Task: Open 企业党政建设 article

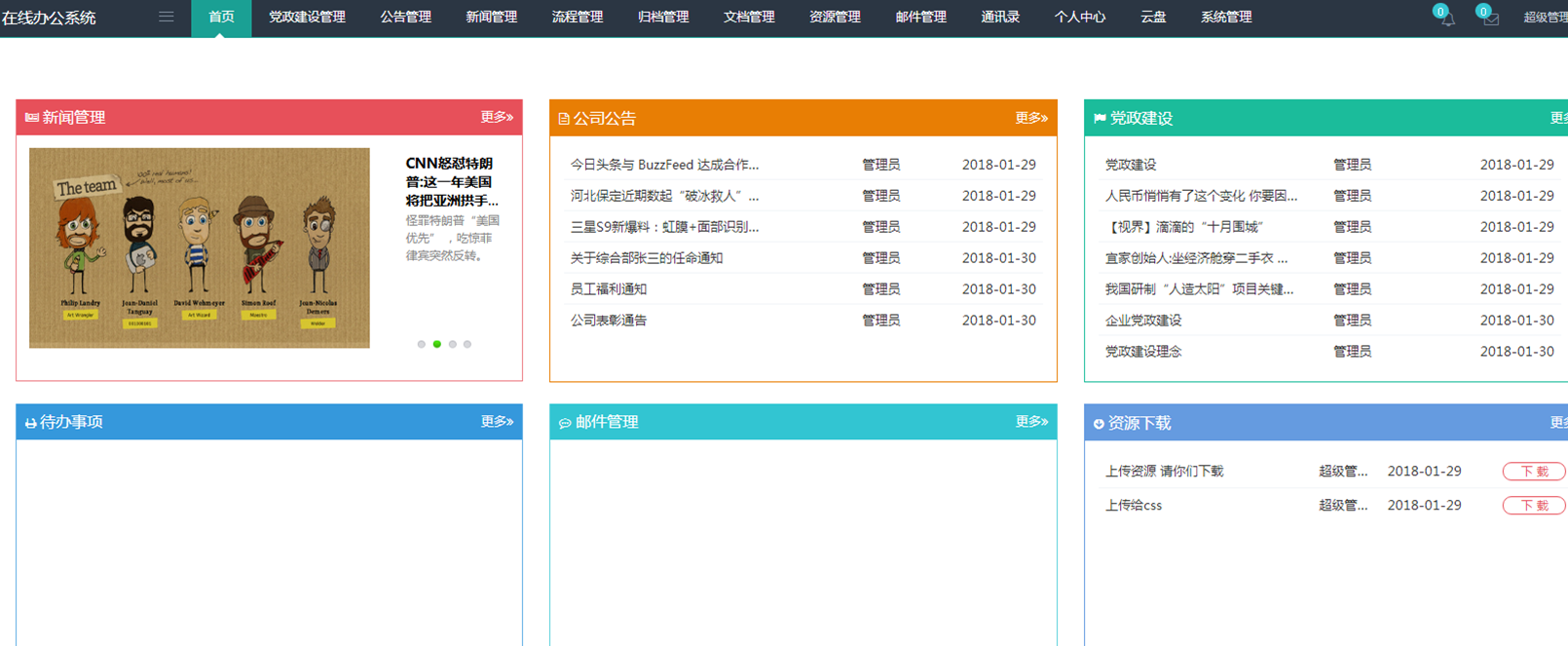Action: 1143,321
